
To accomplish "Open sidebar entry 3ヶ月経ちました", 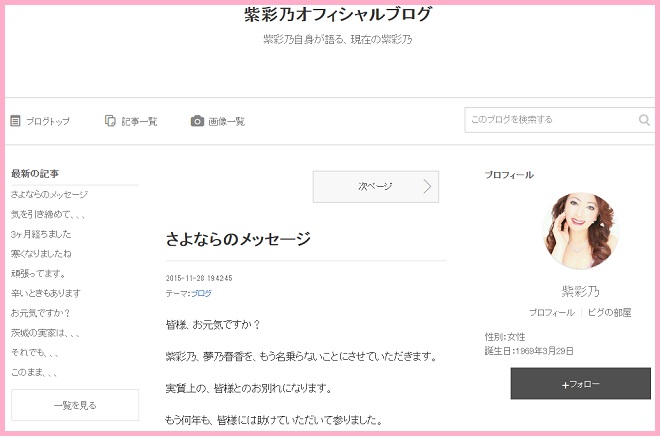I will click(41, 234).
